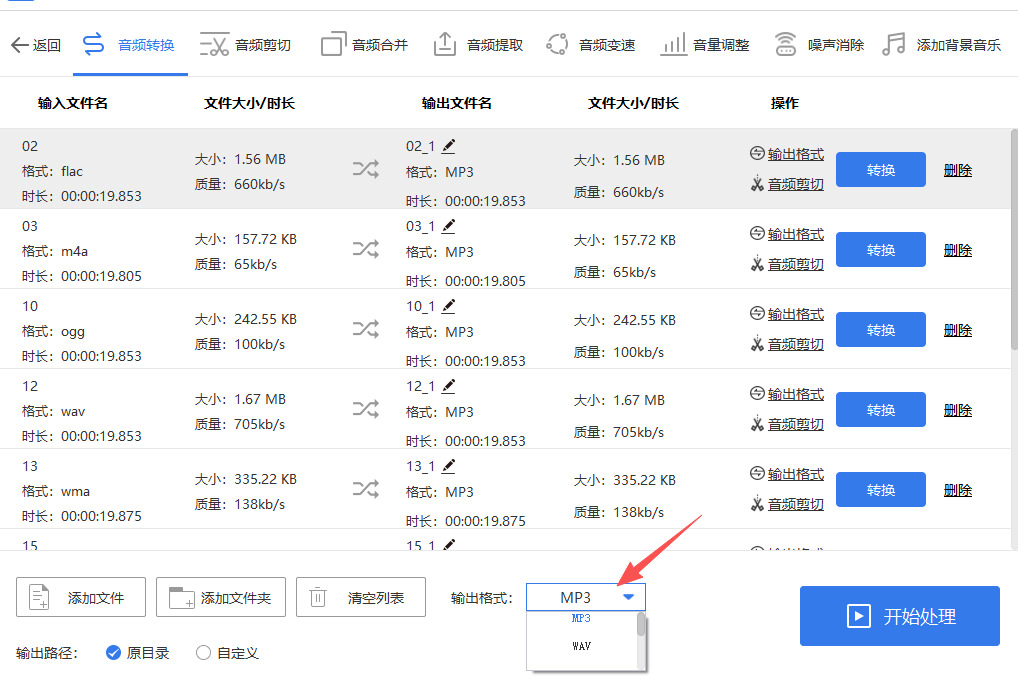Convert file 03 with 转换 button
The image size is (1018, 676).
tap(880, 249)
